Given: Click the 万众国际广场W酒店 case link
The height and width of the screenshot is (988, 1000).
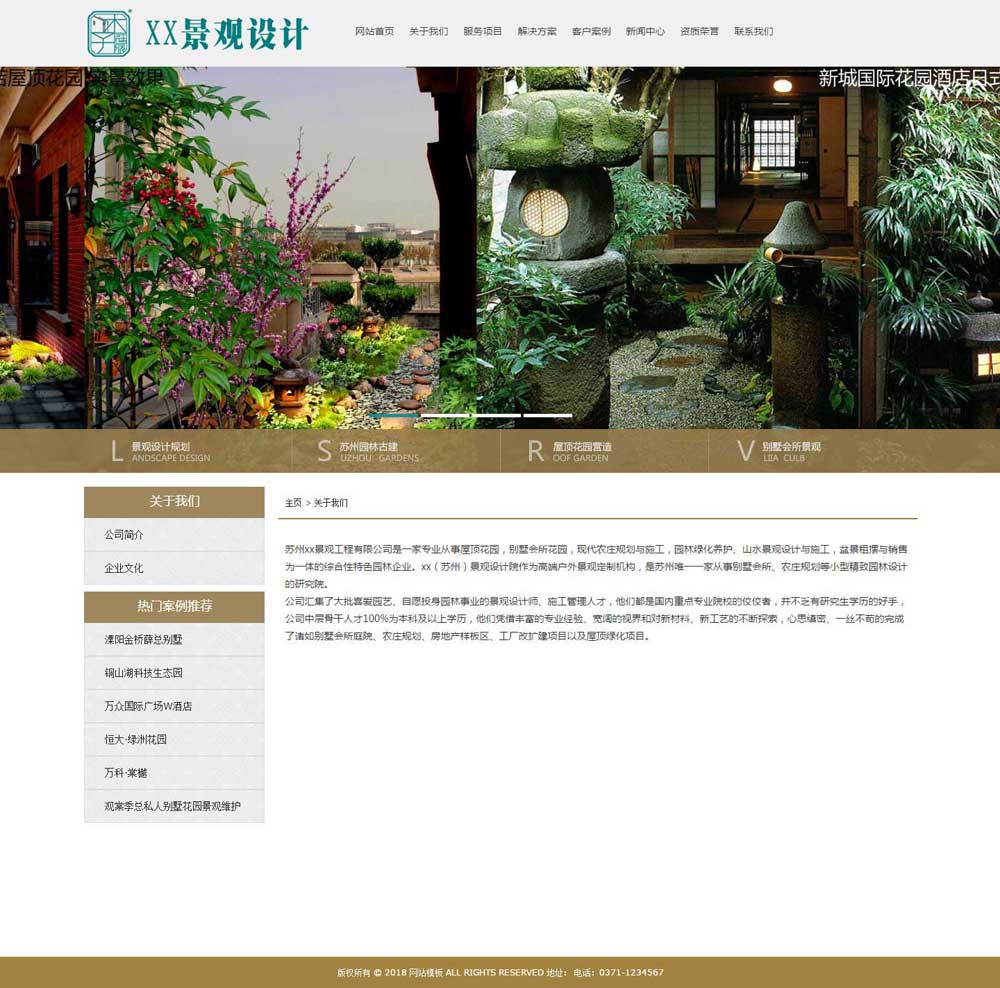Looking at the screenshot, I should pos(148,706).
